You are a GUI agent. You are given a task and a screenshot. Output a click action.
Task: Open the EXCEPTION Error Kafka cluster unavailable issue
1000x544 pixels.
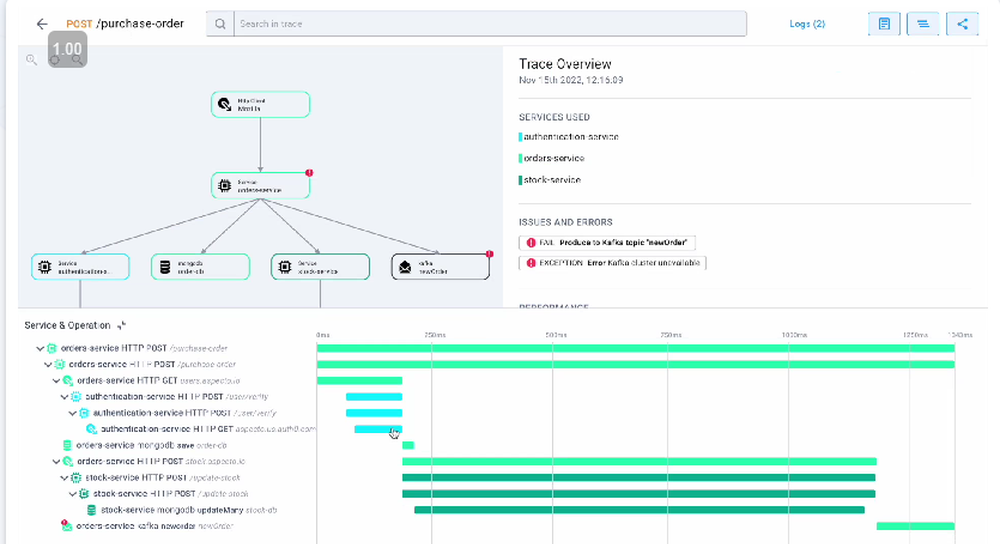click(612, 263)
